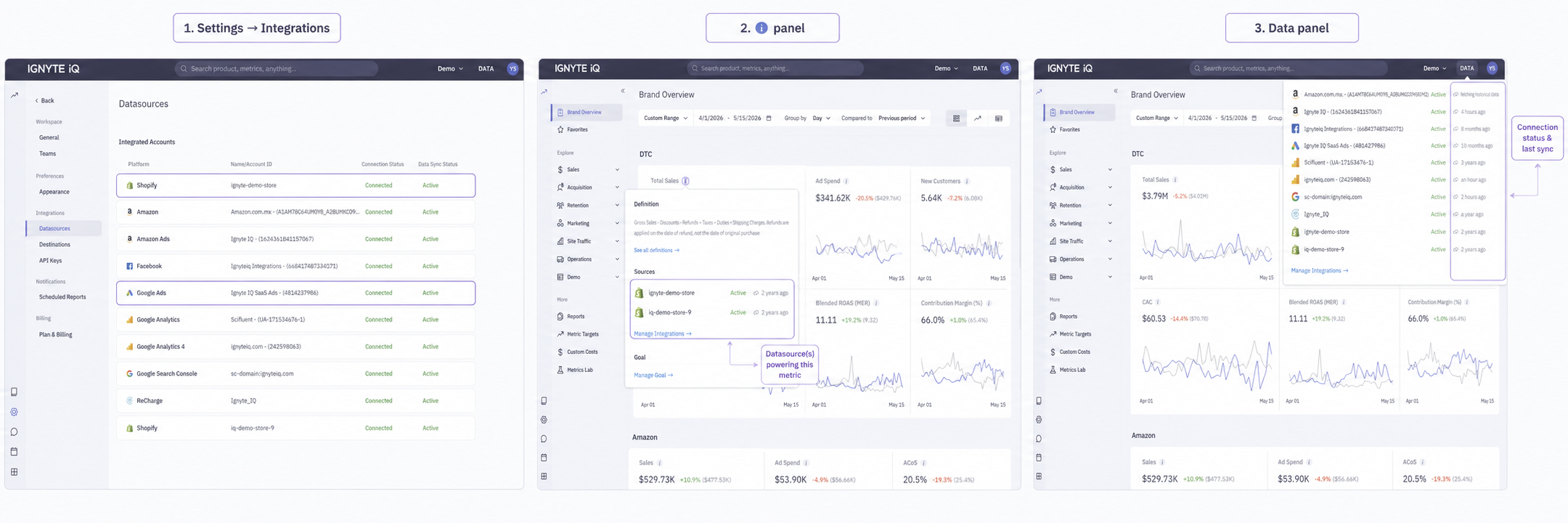Select Appearance under Preferences
Image resolution: width=1568 pixels, height=523 pixels.
(x=54, y=192)
